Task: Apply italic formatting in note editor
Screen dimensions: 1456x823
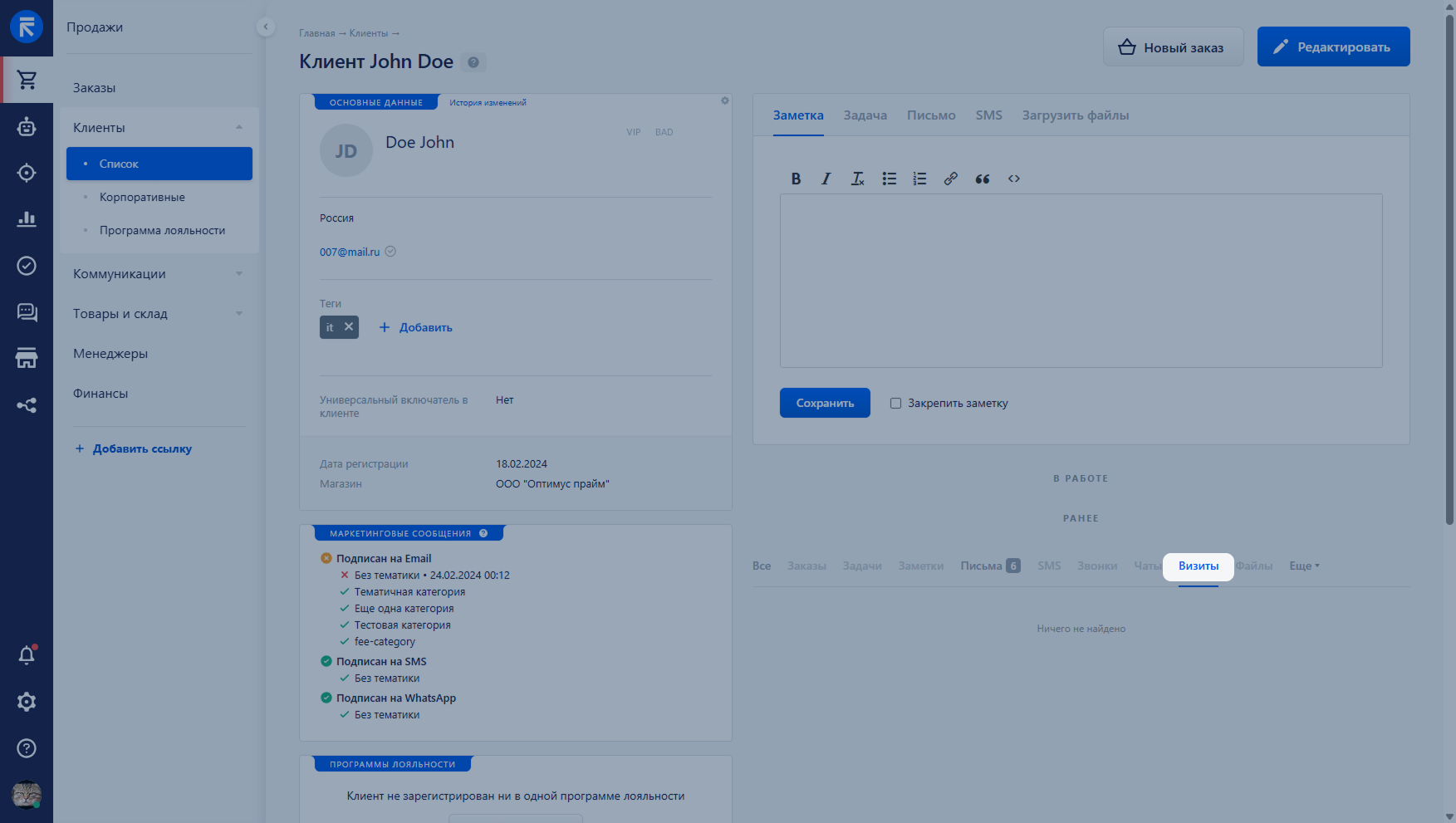Action: tap(826, 179)
